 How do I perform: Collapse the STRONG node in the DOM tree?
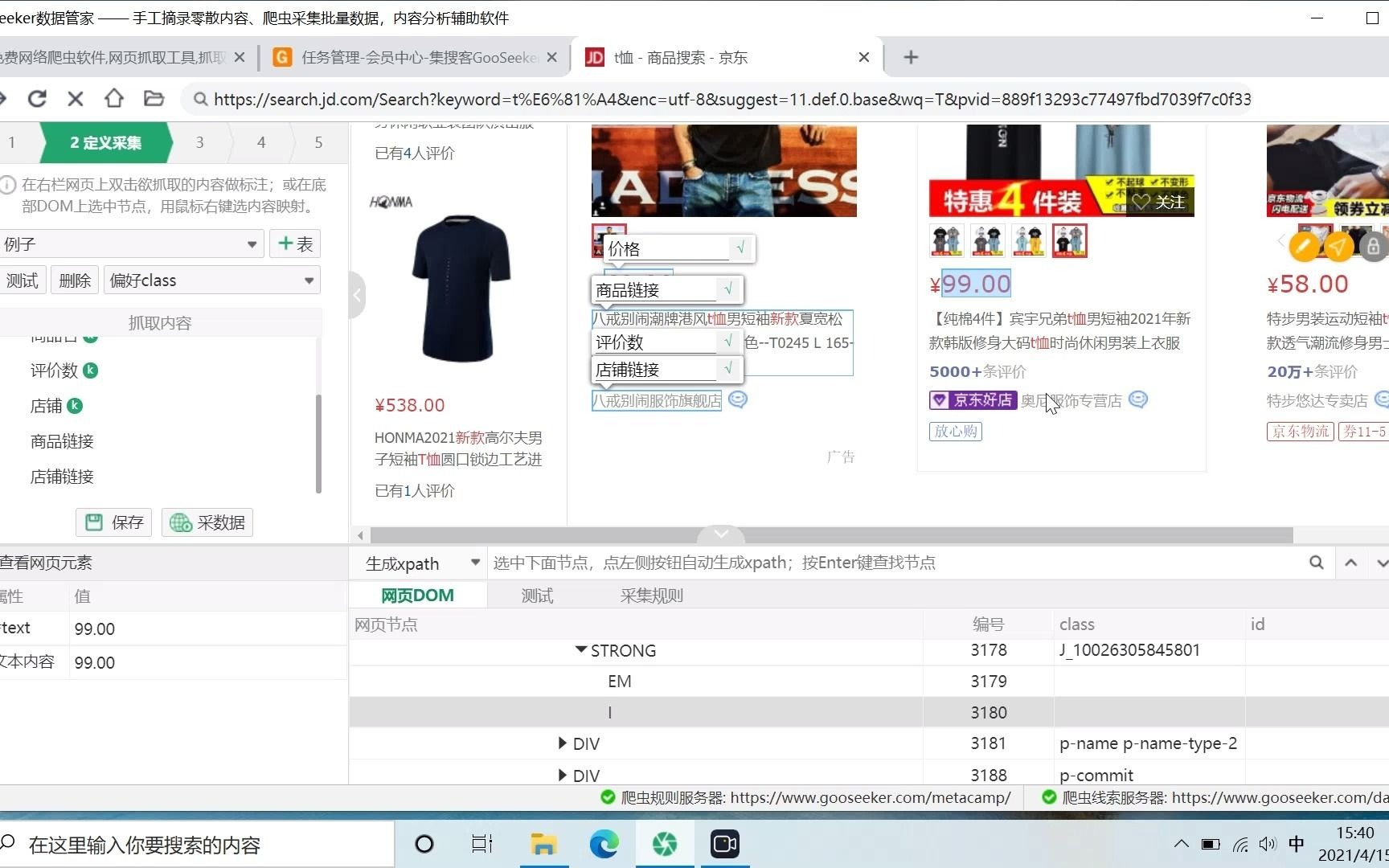pos(580,649)
